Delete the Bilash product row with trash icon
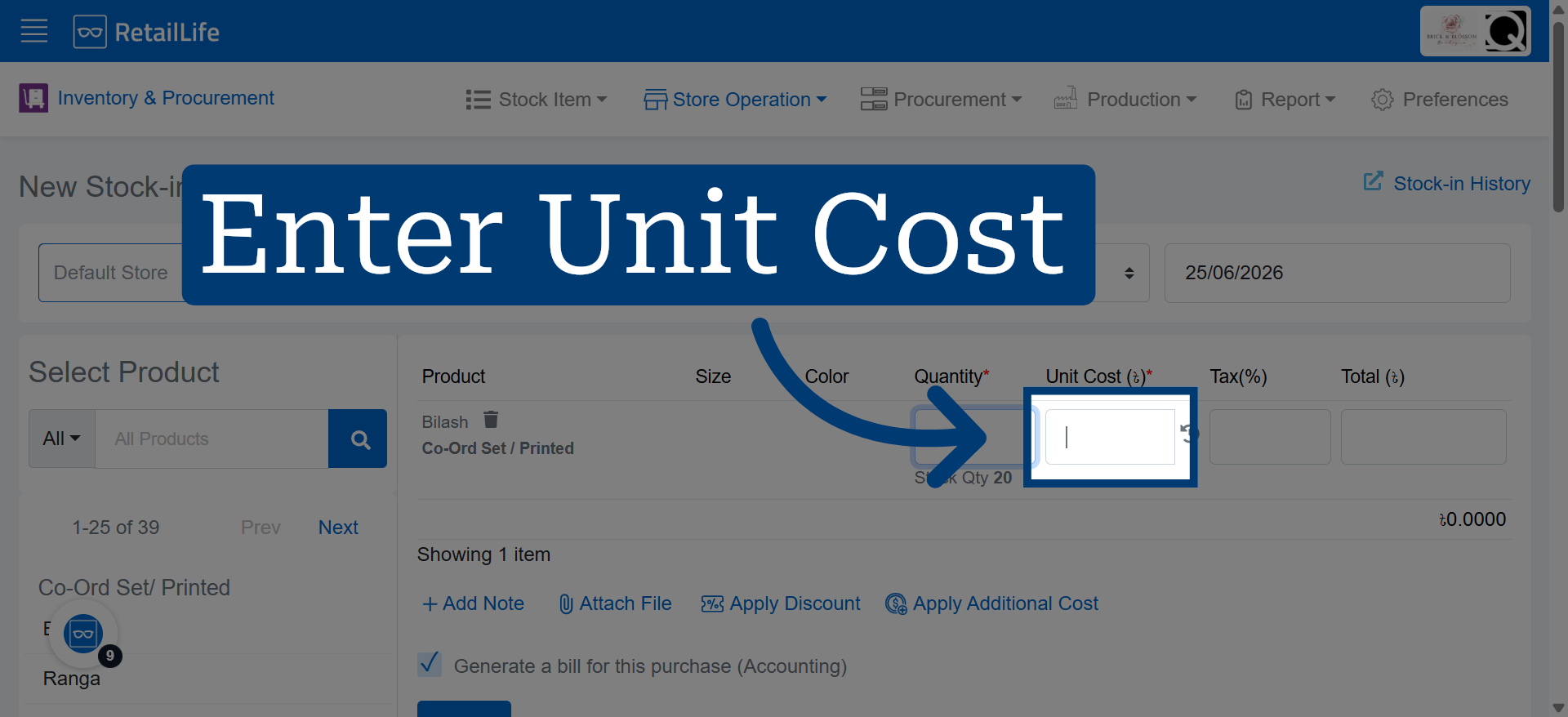Image resolution: width=1568 pixels, height=717 pixels. click(491, 420)
